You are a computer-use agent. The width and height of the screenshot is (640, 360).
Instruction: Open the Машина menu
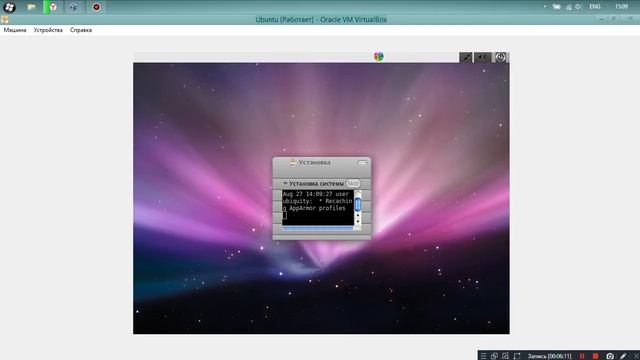[x=15, y=30]
